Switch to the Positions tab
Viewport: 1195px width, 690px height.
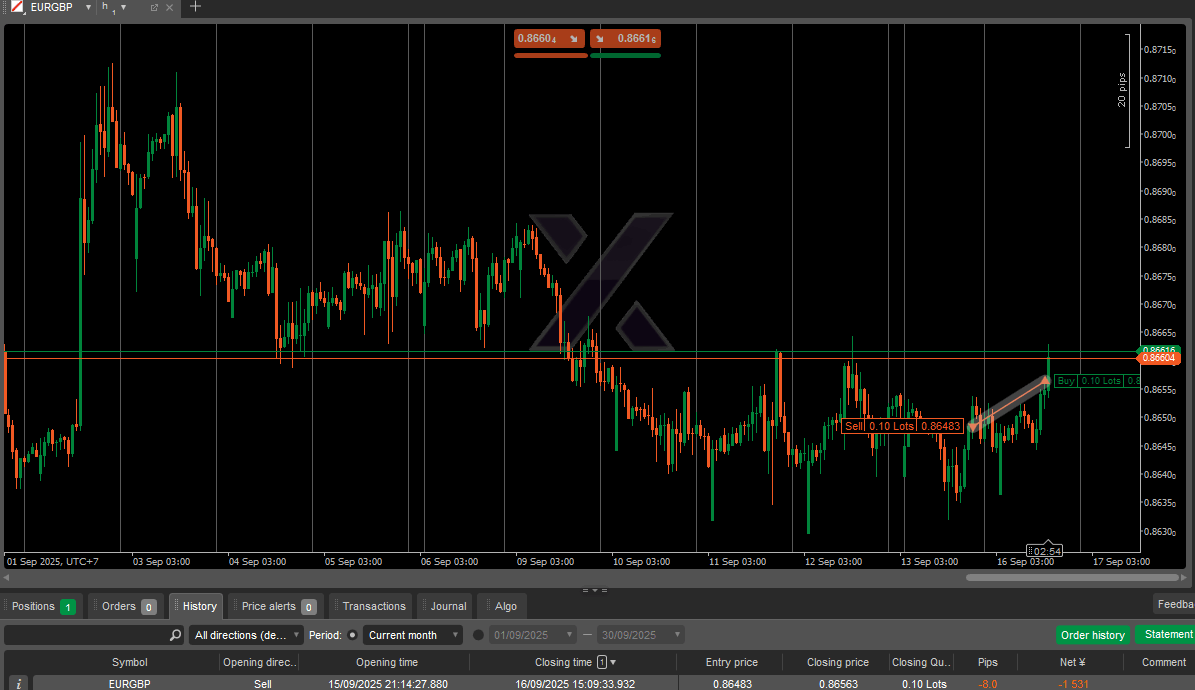(42, 606)
